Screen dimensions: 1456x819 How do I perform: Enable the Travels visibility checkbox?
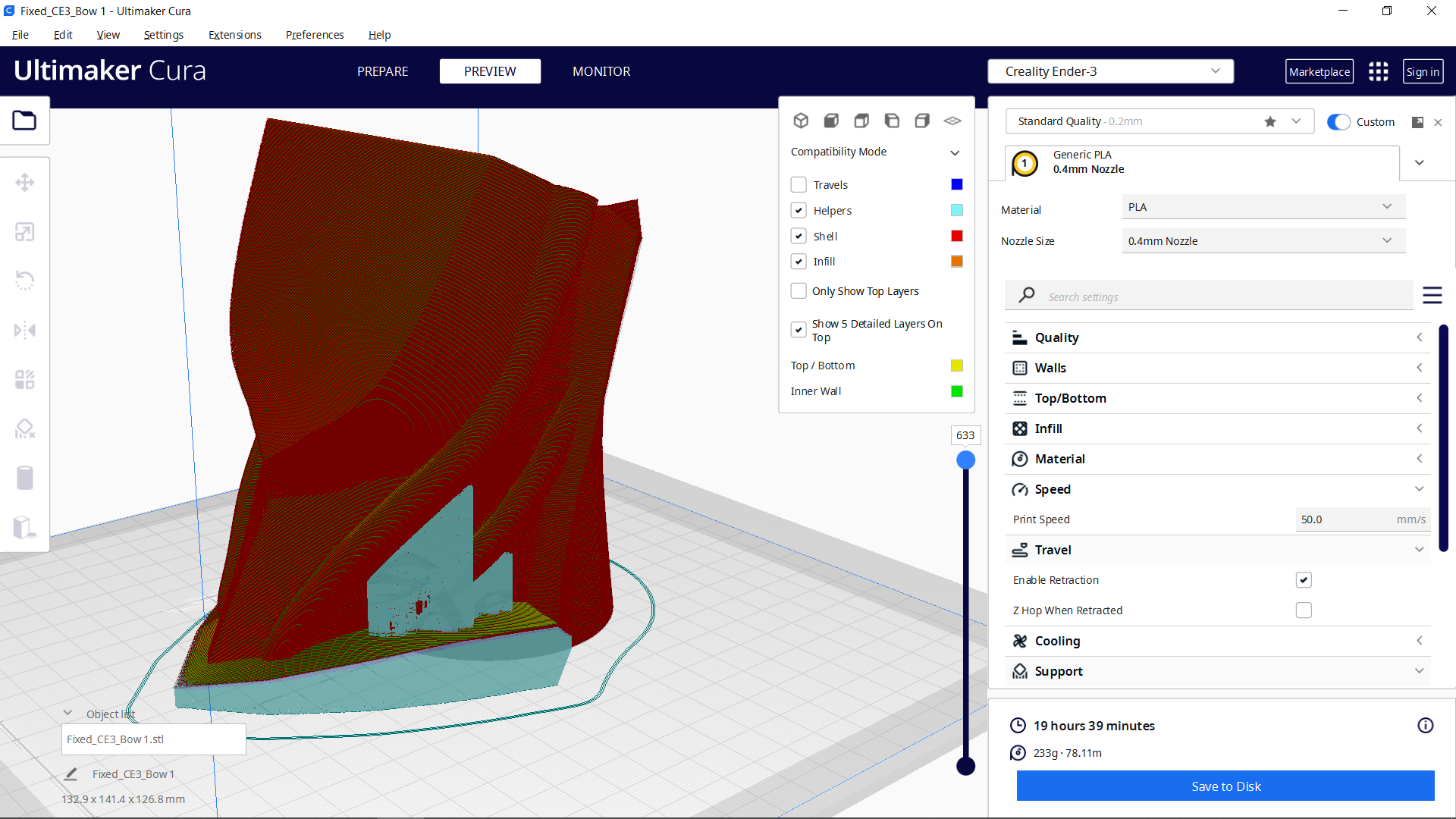(799, 184)
